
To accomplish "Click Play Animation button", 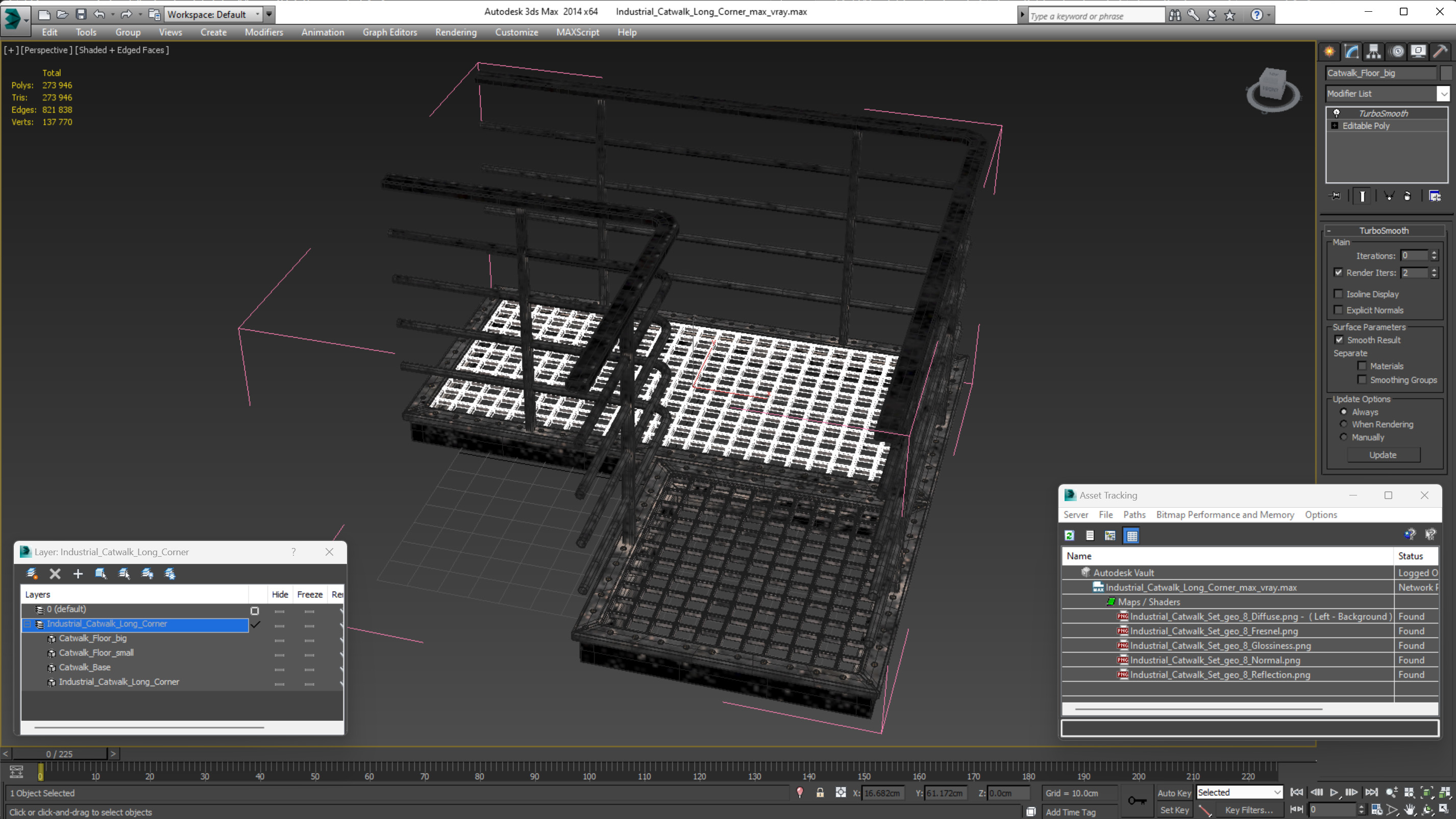I will [x=1334, y=792].
